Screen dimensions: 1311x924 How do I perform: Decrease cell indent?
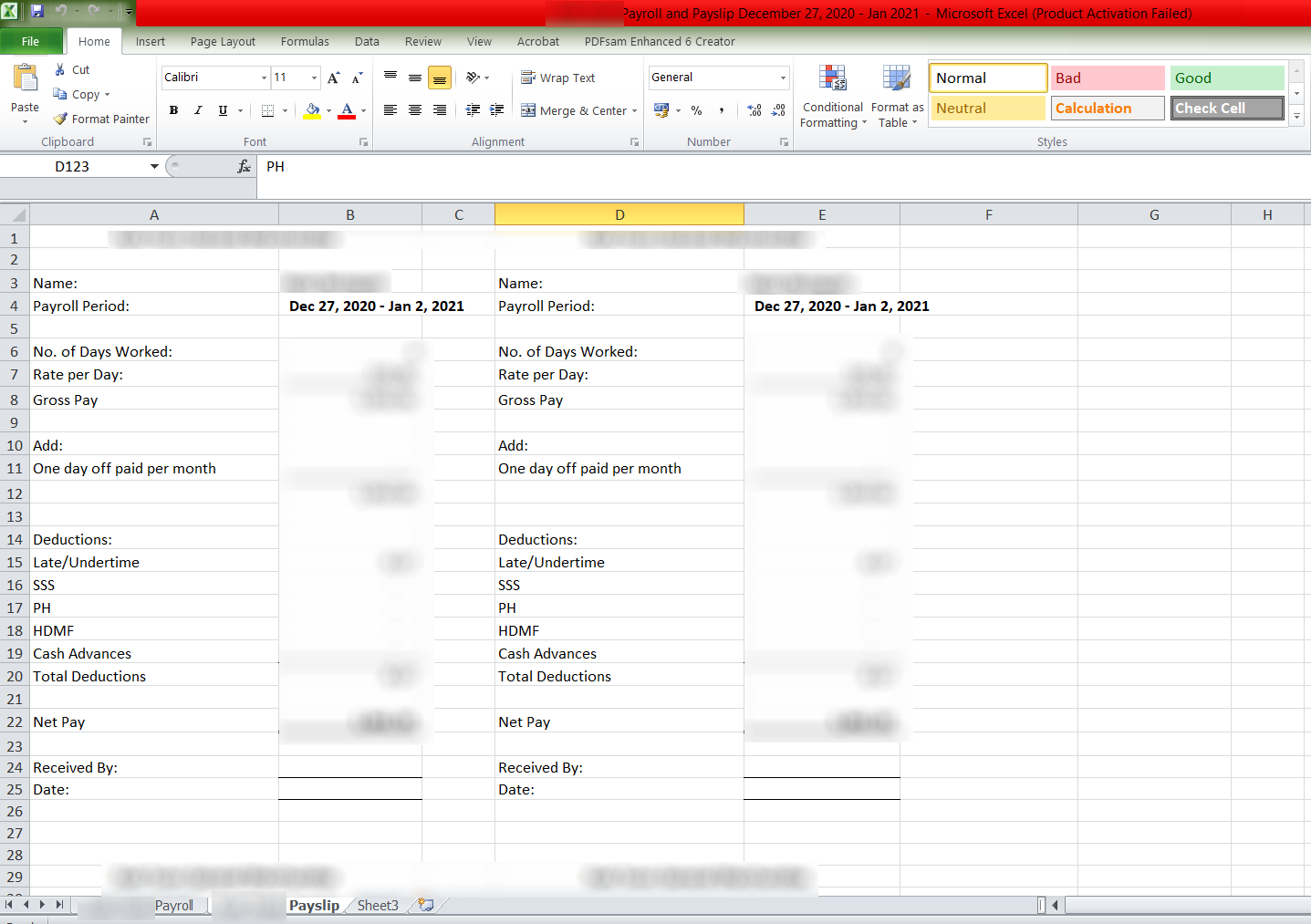click(x=473, y=110)
